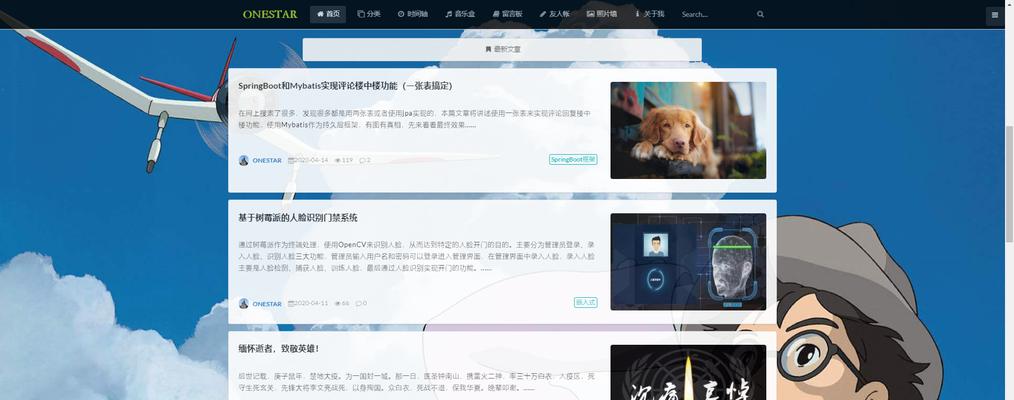Open the golden dog article thumbnail
1014x400 pixels.
pos(688,130)
